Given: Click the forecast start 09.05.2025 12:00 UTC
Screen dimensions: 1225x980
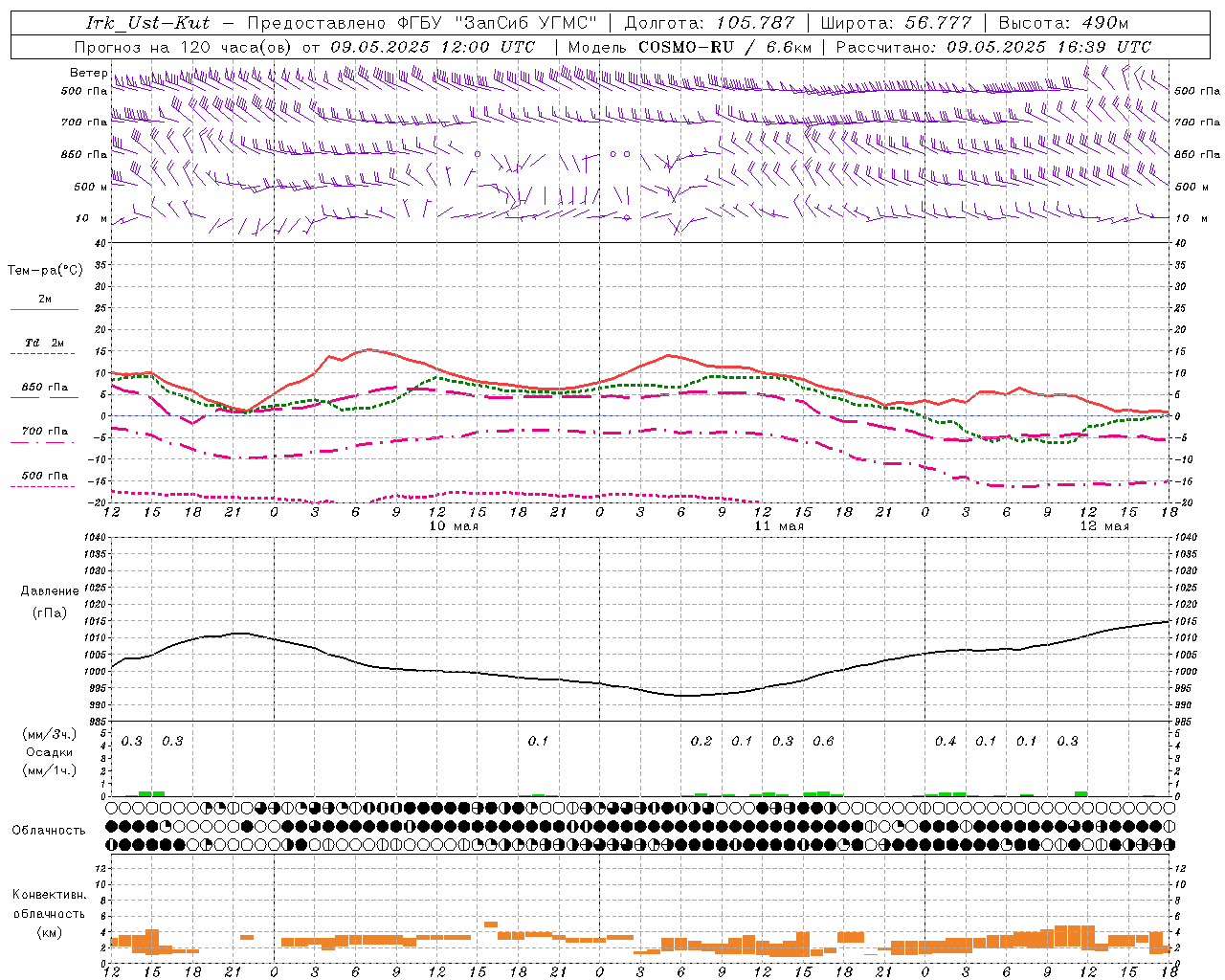Looking at the screenshot, I should [433, 46].
